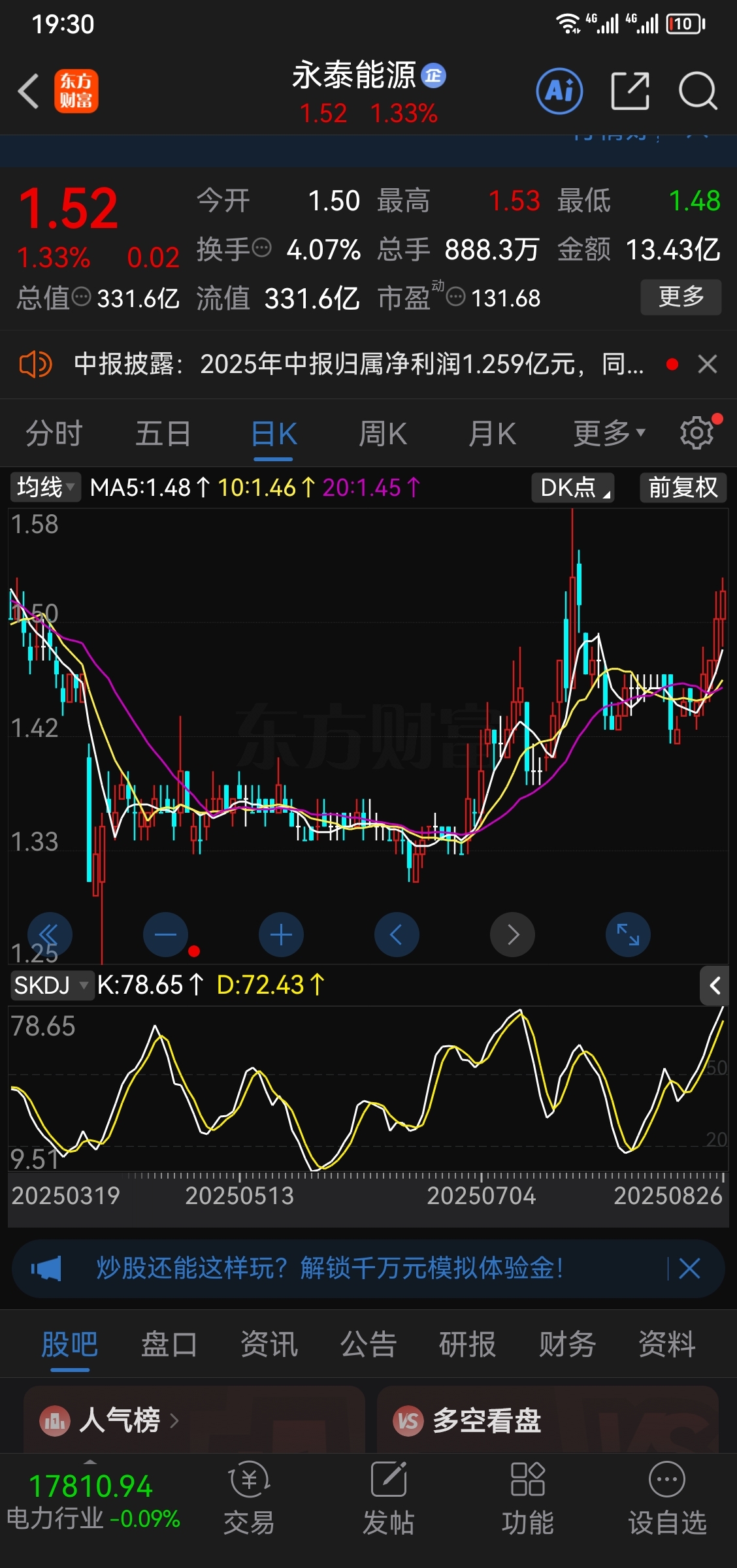Tap the 更多 quote details button
This screenshot has width=737, height=1568.
[681, 297]
